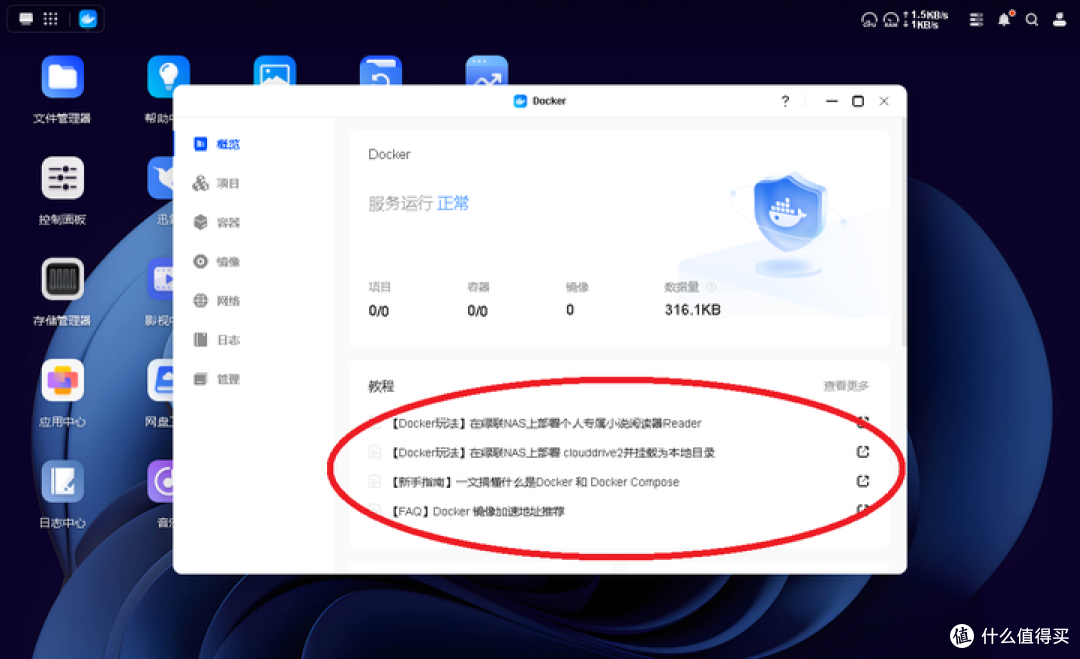Screen dimensions: 1080x659
Task: Click the Docker window vertical scrollbar
Action: [x=903, y=231]
